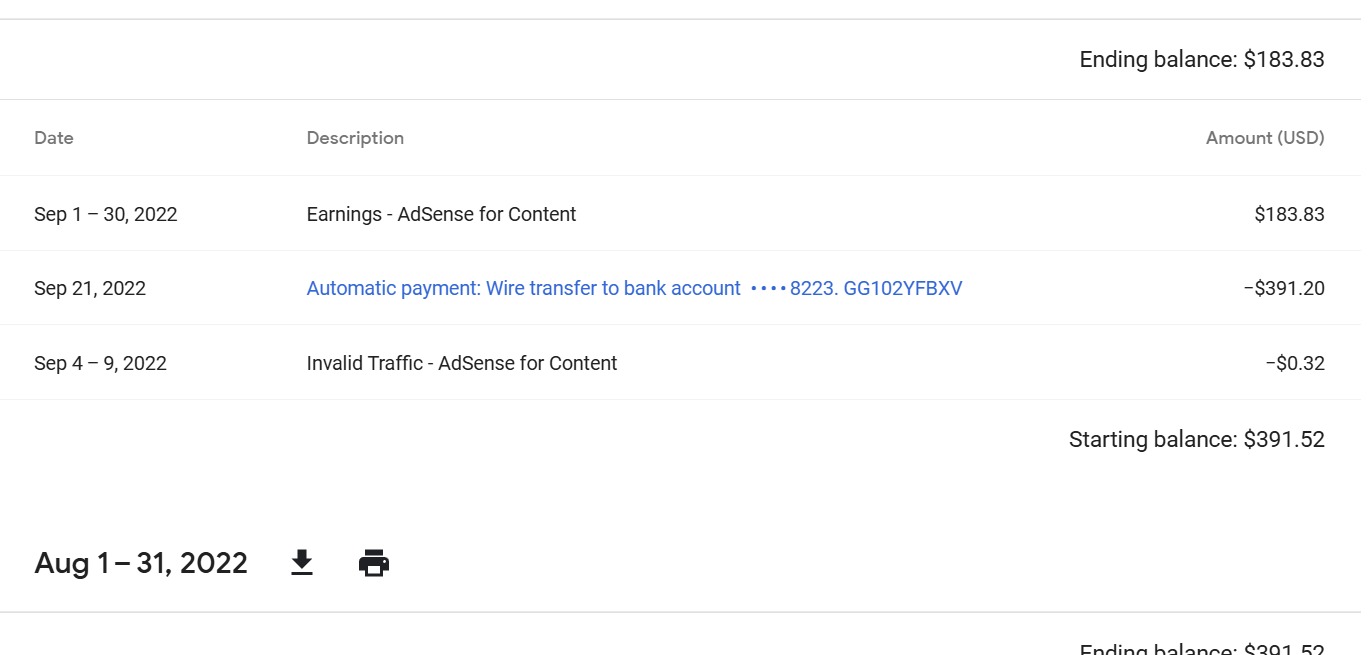This screenshot has width=1372, height=655.
Task: Click the −$0.32 invalid traffic amount
Action: pyautogui.click(x=1295, y=363)
